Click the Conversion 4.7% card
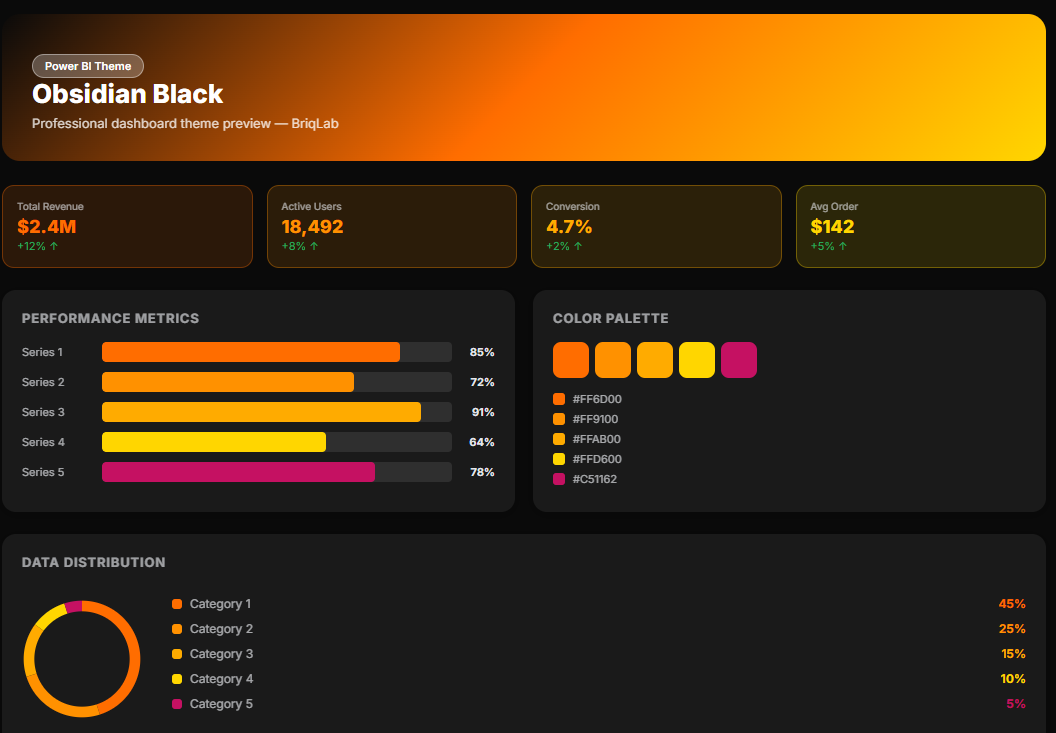The width and height of the screenshot is (1056, 733). [x=655, y=226]
